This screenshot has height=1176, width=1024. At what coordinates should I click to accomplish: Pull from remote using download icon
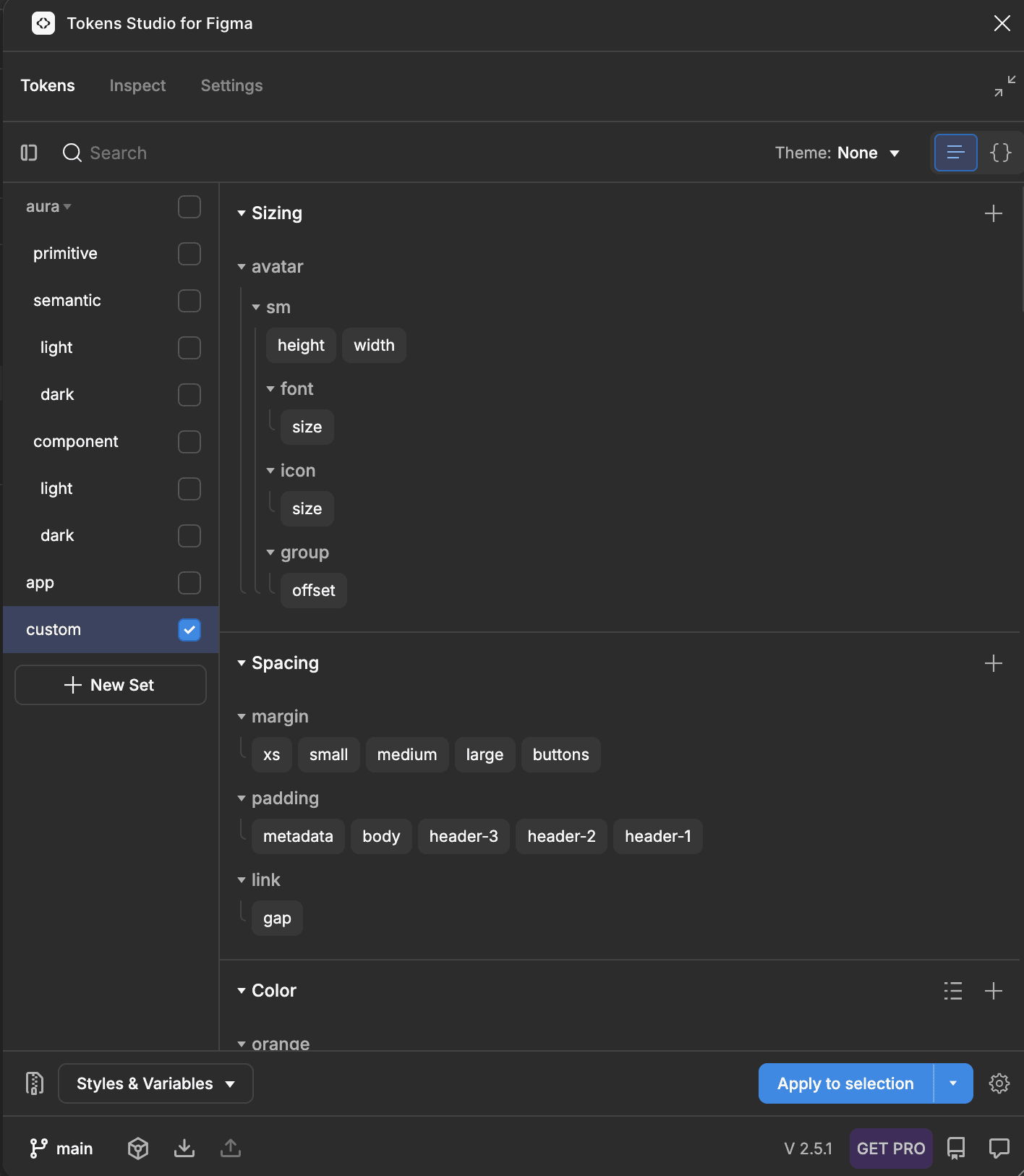184,1148
